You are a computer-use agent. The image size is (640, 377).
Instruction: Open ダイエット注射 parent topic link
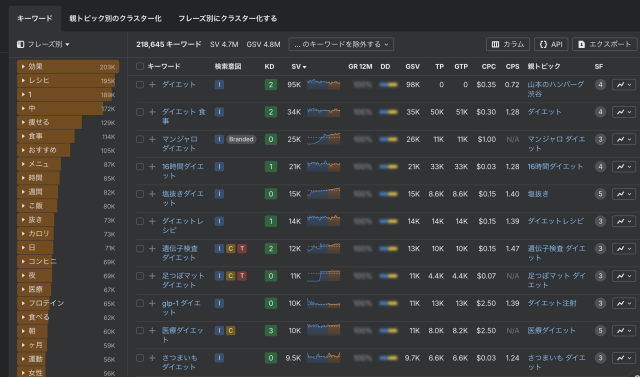[552, 303]
